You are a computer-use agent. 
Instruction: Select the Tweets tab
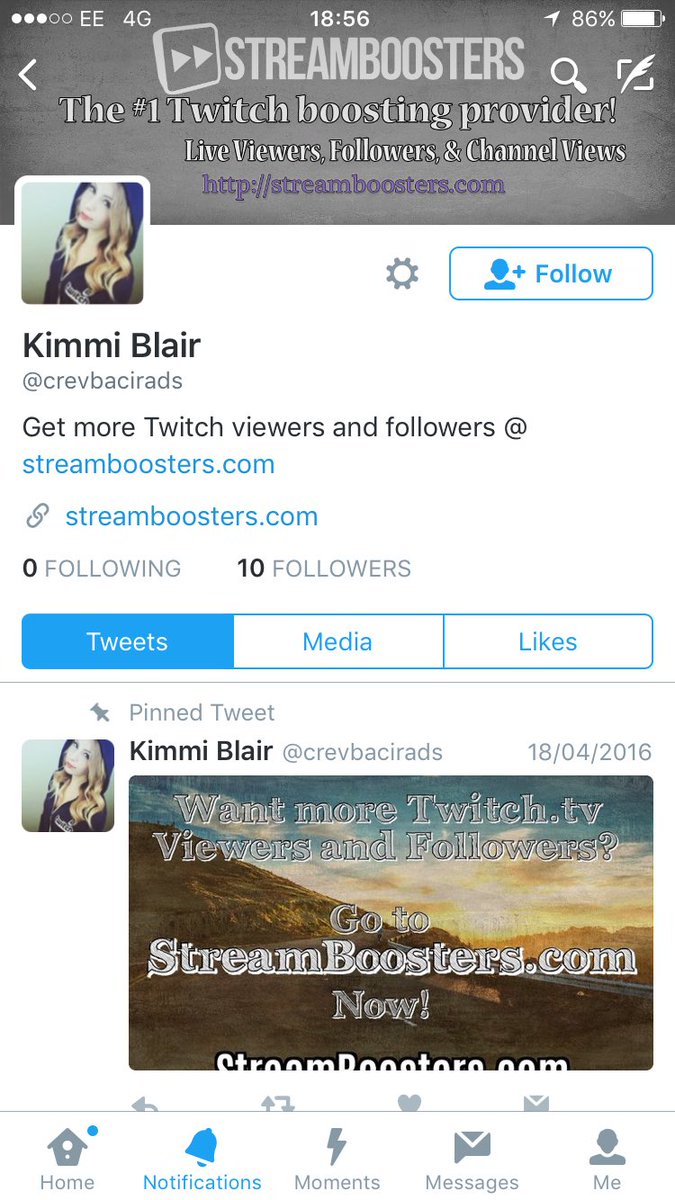(x=127, y=641)
